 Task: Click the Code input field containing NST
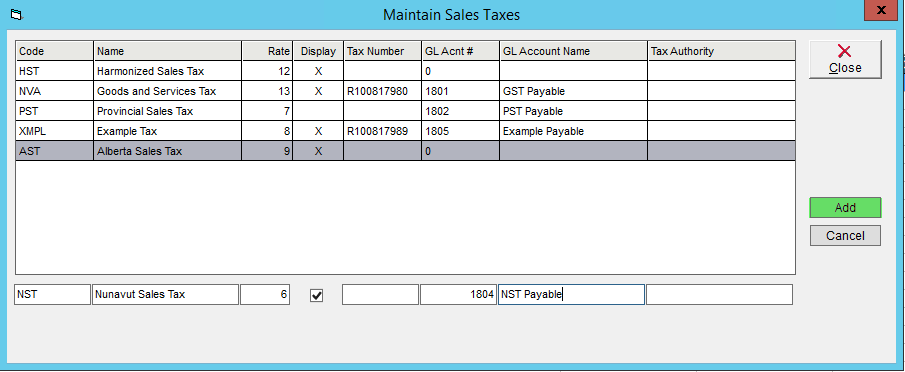click(x=53, y=294)
